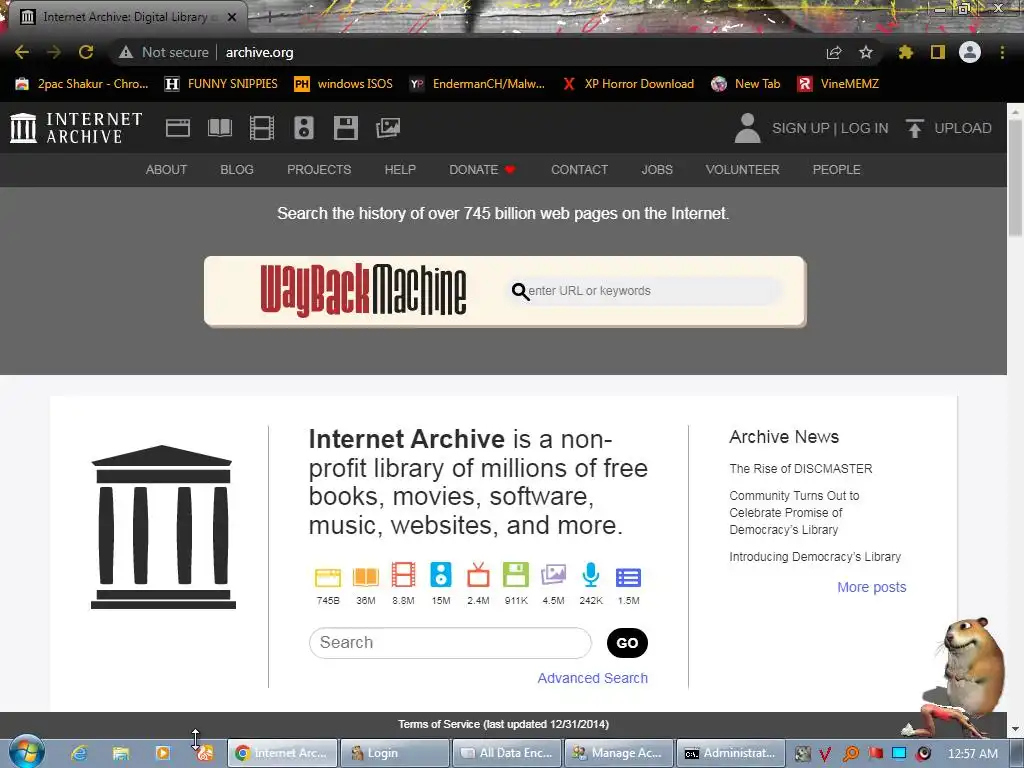Toggle the Chrome side panel icon

[x=938, y=52]
